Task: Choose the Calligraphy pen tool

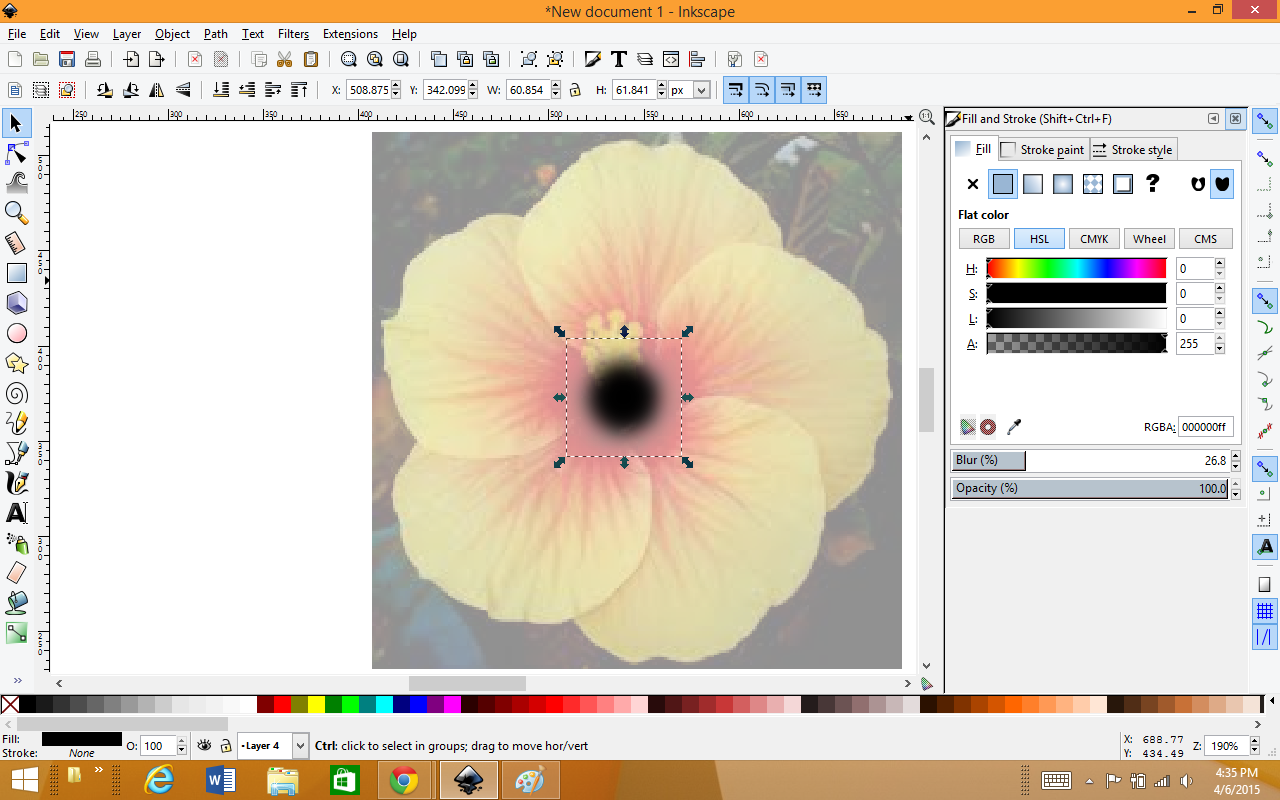Action: click(x=17, y=483)
